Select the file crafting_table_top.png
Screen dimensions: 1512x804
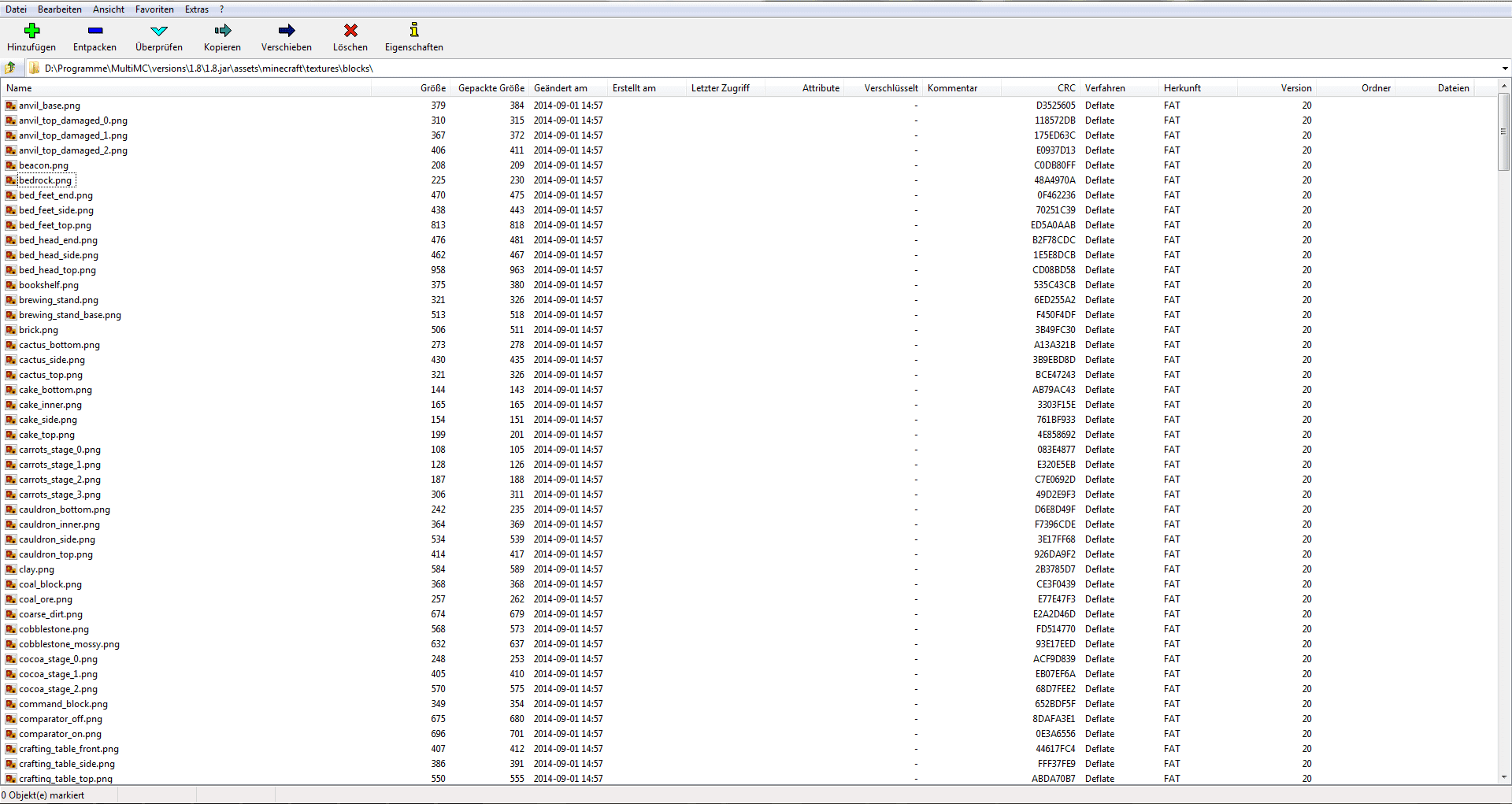click(65, 779)
